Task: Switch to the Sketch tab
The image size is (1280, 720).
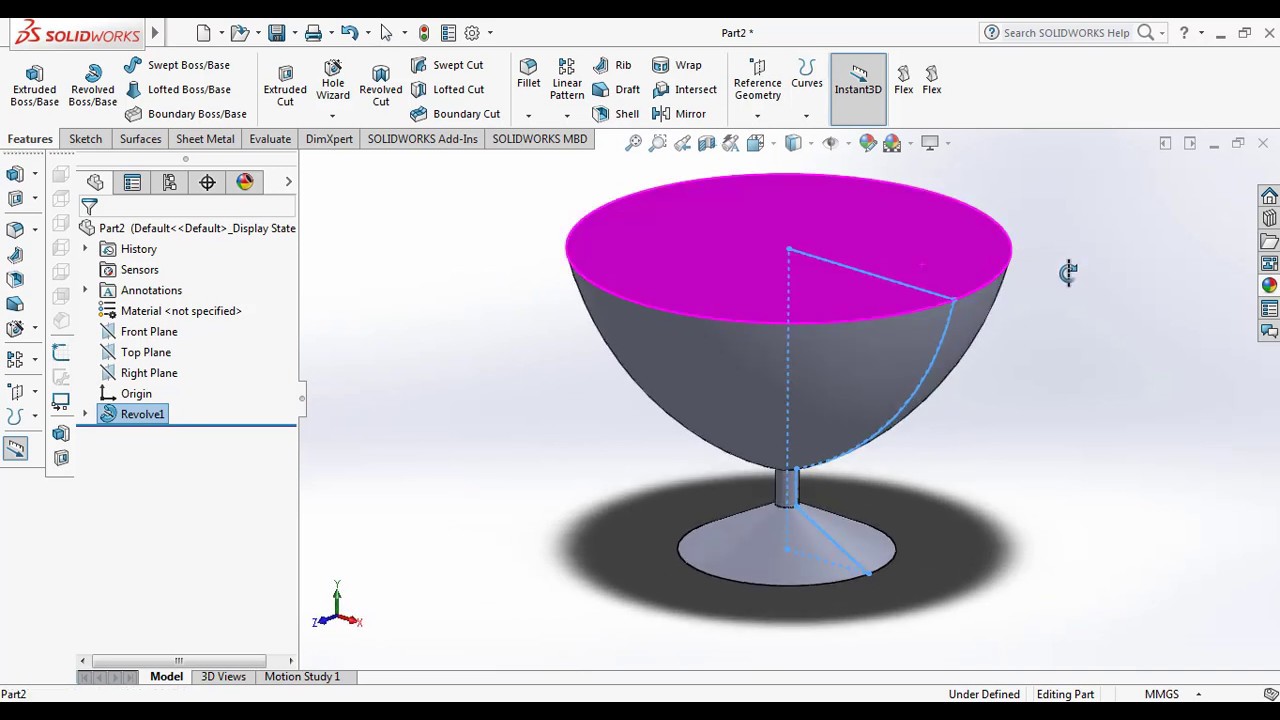Action: point(86,139)
